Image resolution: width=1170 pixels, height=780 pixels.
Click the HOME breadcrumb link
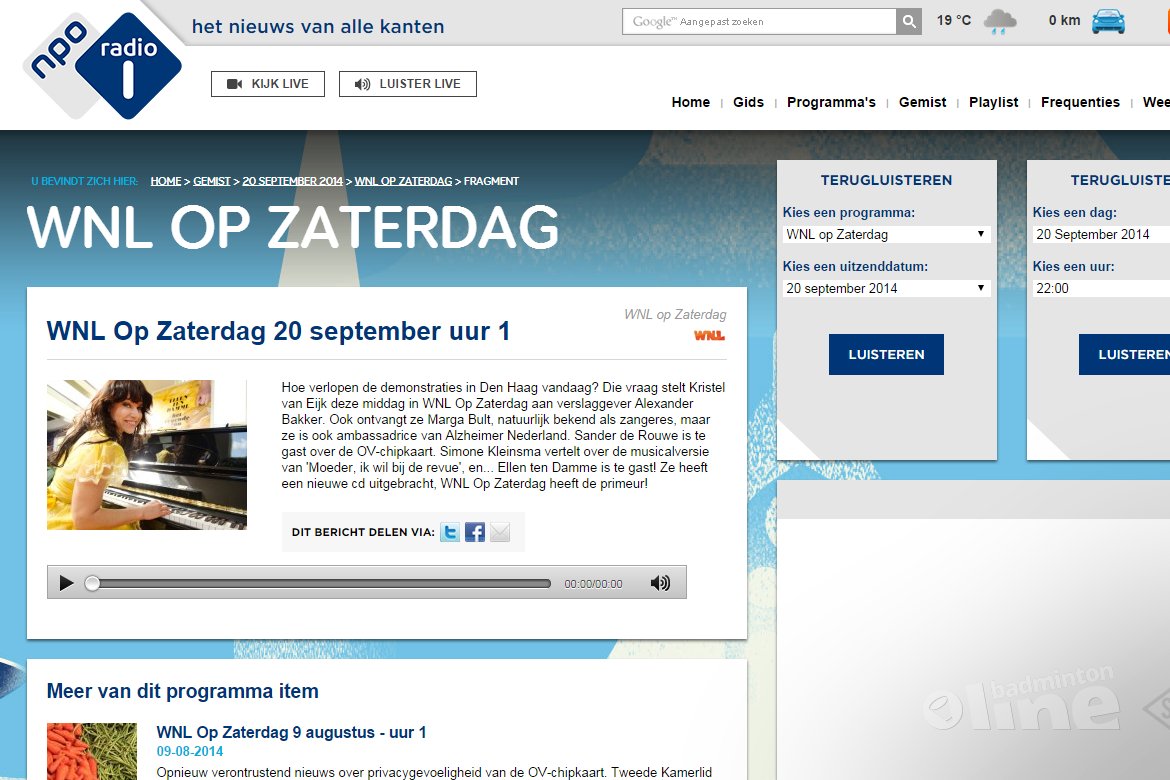pyautogui.click(x=166, y=181)
